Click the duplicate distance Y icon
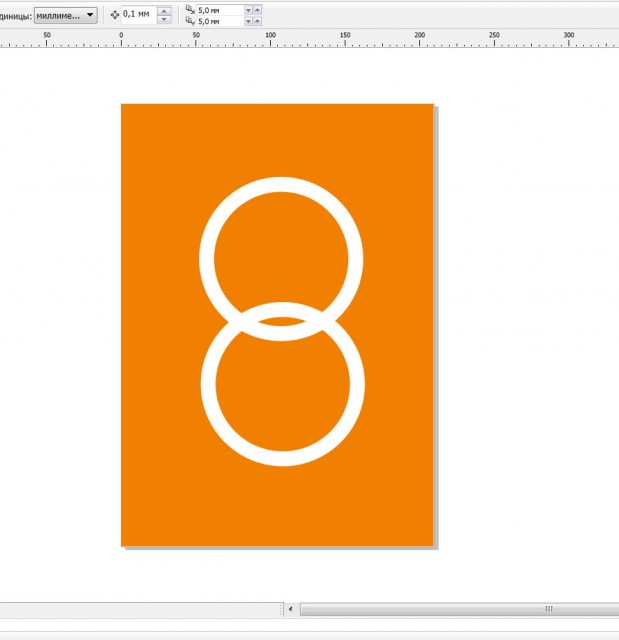The height and width of the screenshot is (640, 619). tap(190, 20)
